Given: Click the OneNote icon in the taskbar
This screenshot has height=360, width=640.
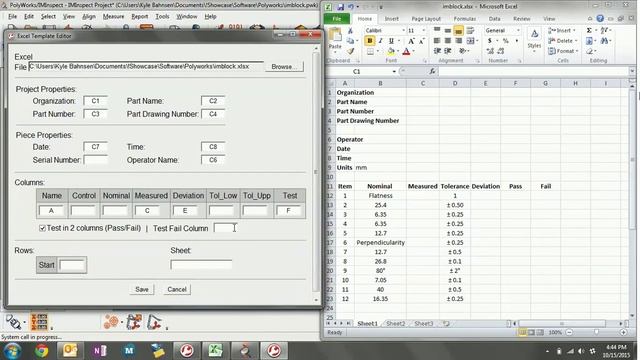Looking at the screenshot, I should coord(100,351).
